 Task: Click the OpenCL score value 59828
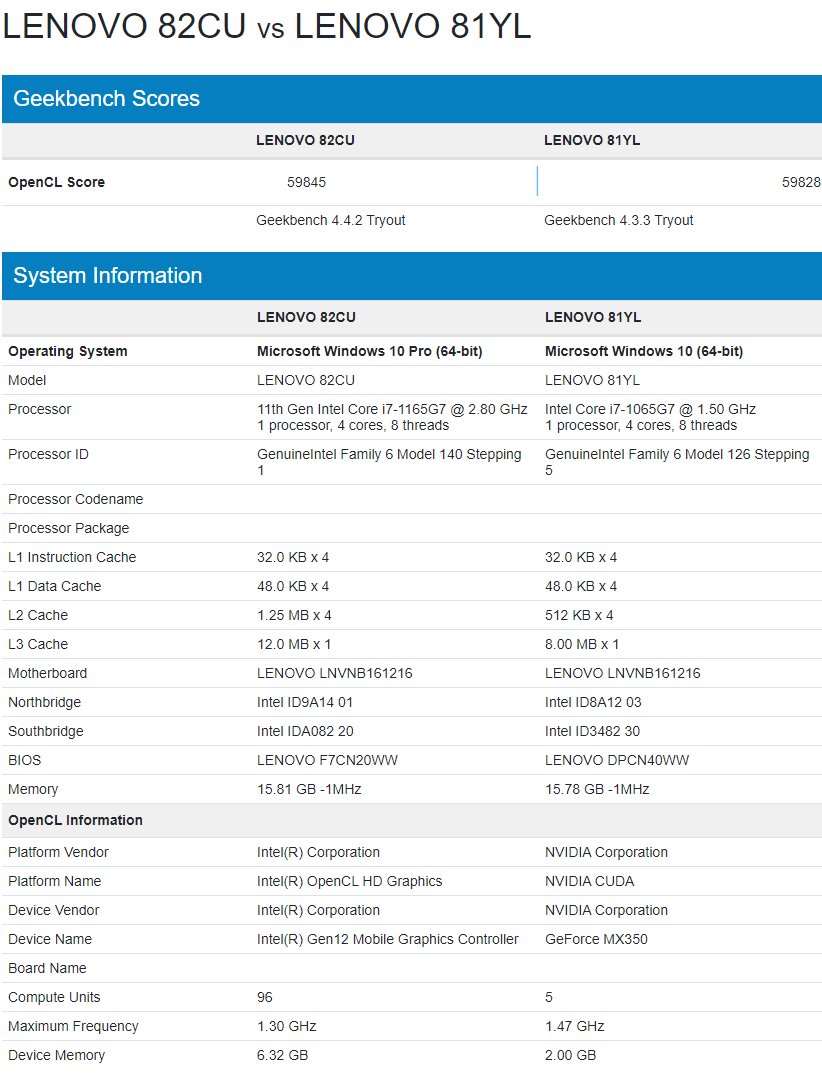(801, 183)
